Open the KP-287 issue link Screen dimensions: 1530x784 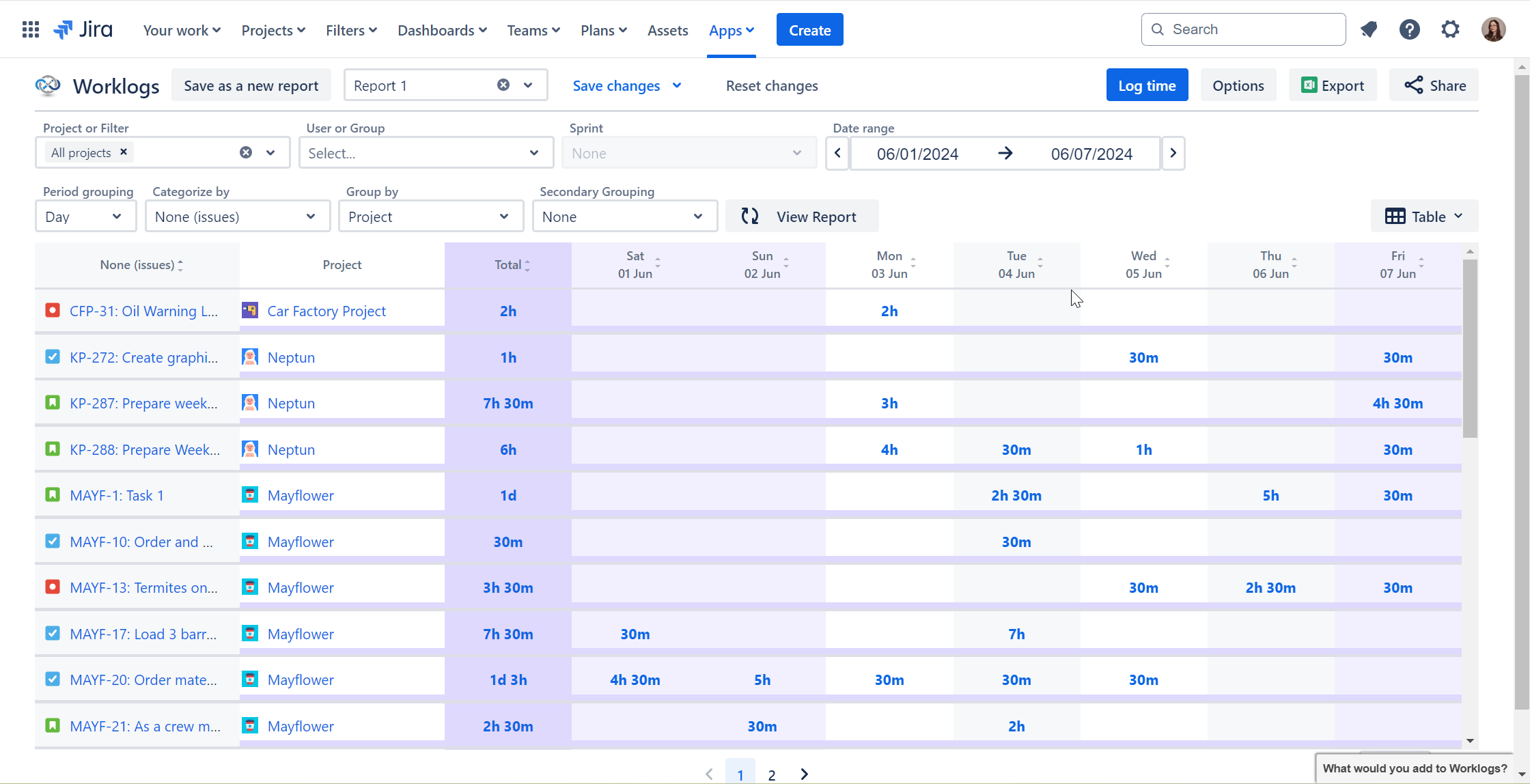[x=143, y=403]
